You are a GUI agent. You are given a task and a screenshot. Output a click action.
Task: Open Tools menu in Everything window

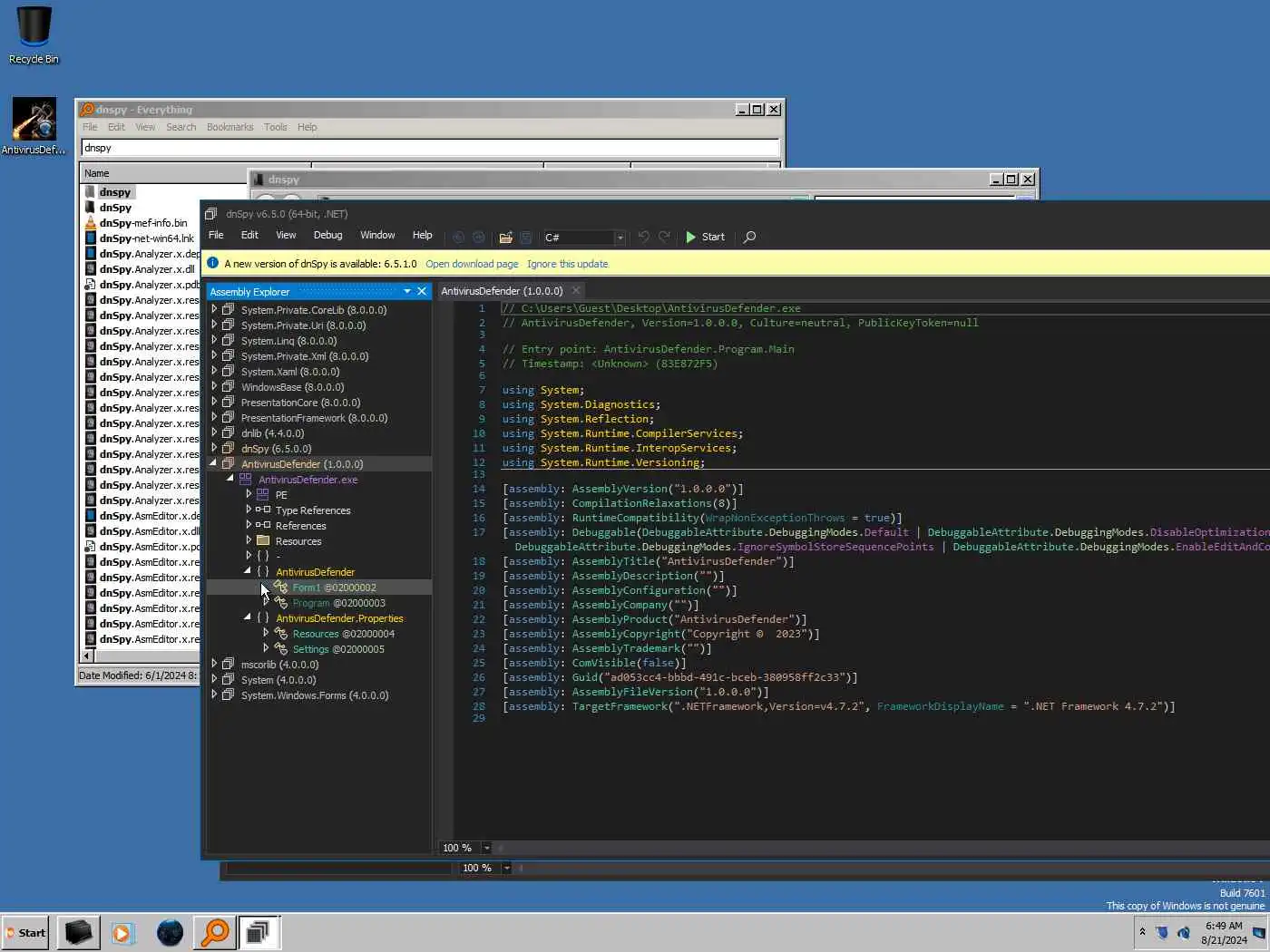point(275,127)
